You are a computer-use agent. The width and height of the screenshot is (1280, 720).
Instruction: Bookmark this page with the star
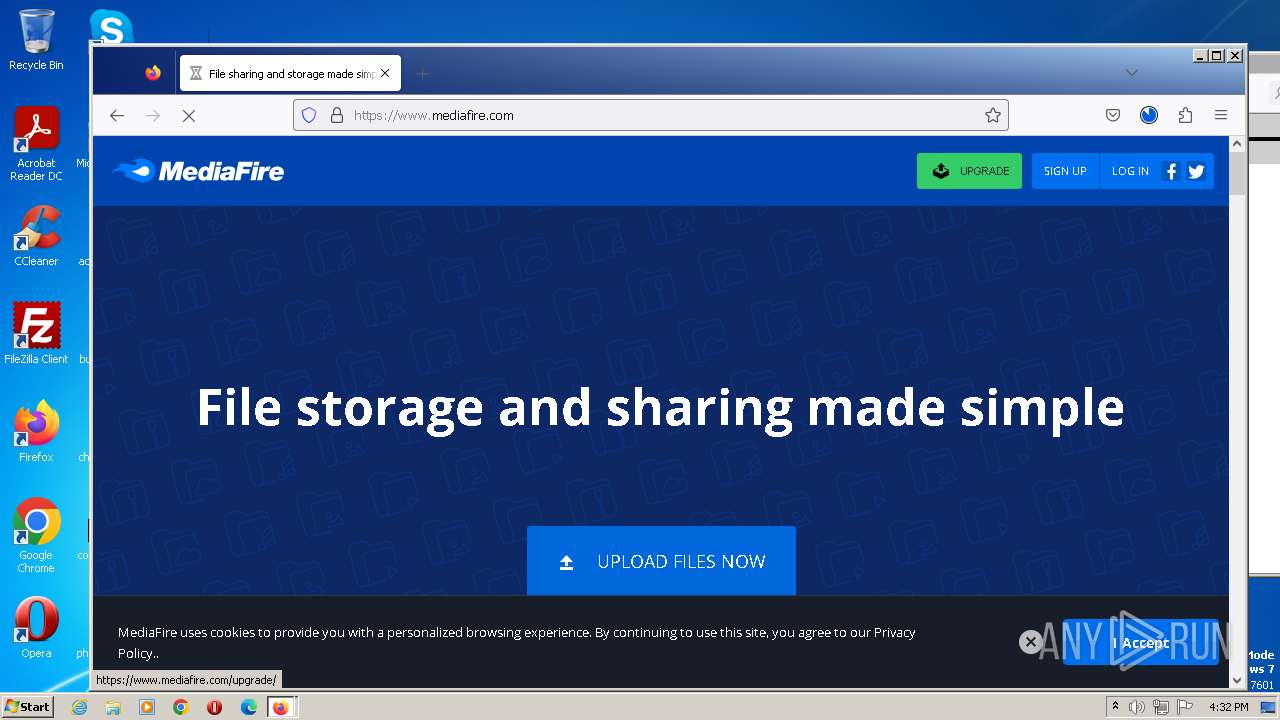pyautogui.click(x=993, y=115)
